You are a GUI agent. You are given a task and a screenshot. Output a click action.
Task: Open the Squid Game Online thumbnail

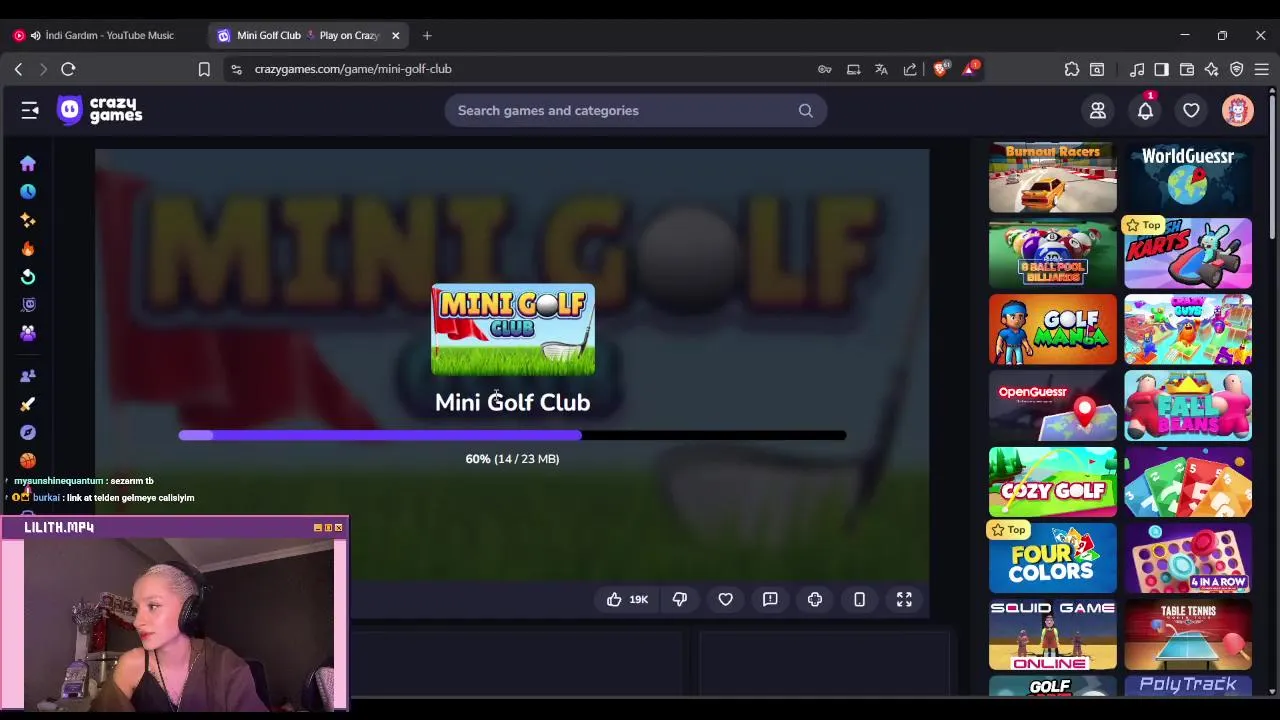(1053, 634)
